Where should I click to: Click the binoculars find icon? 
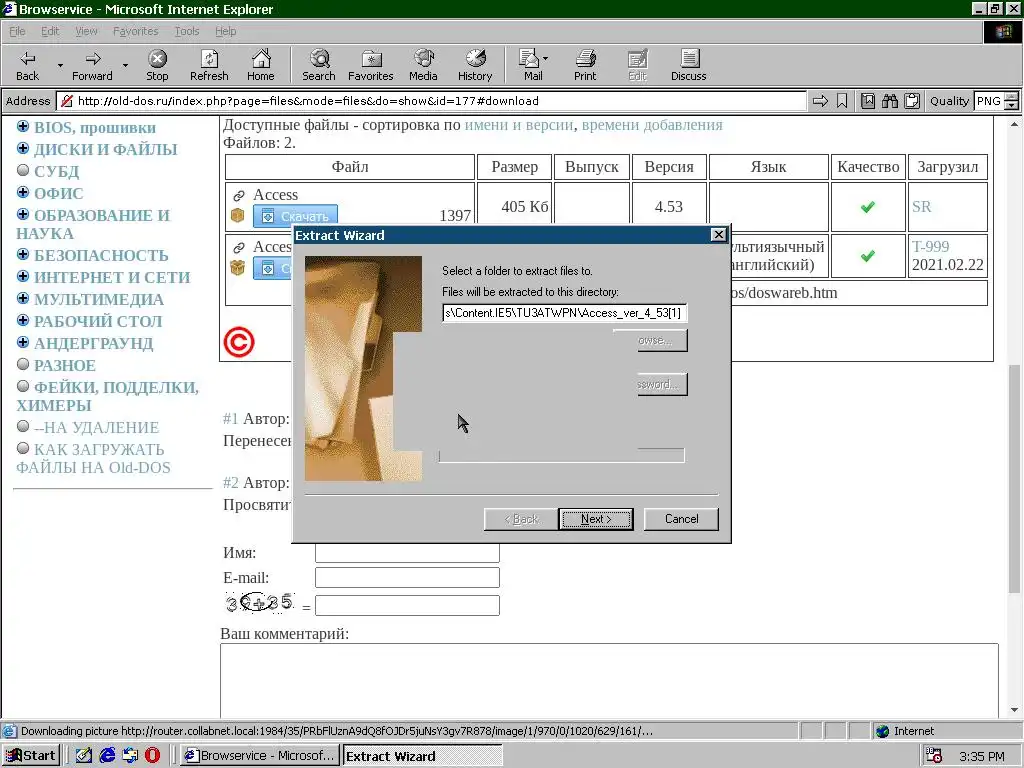pos(889,101)
